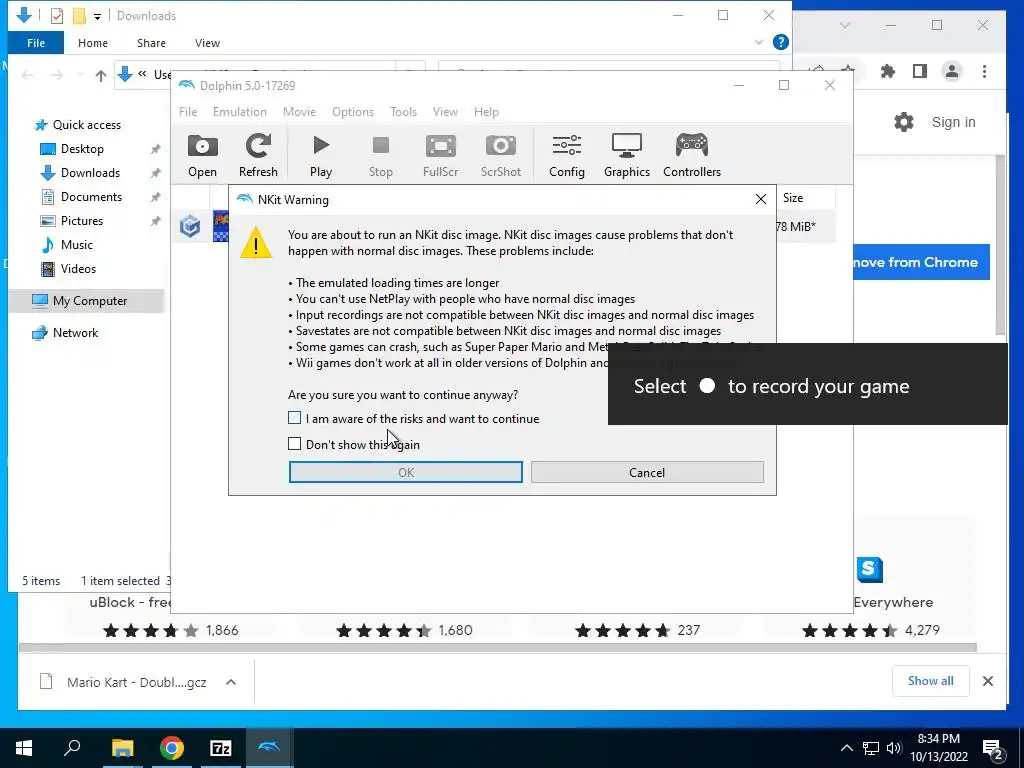This screenshot has height=768, width=1024.
Task: Close Chrome downloads bar
Action: pos(987,681)
